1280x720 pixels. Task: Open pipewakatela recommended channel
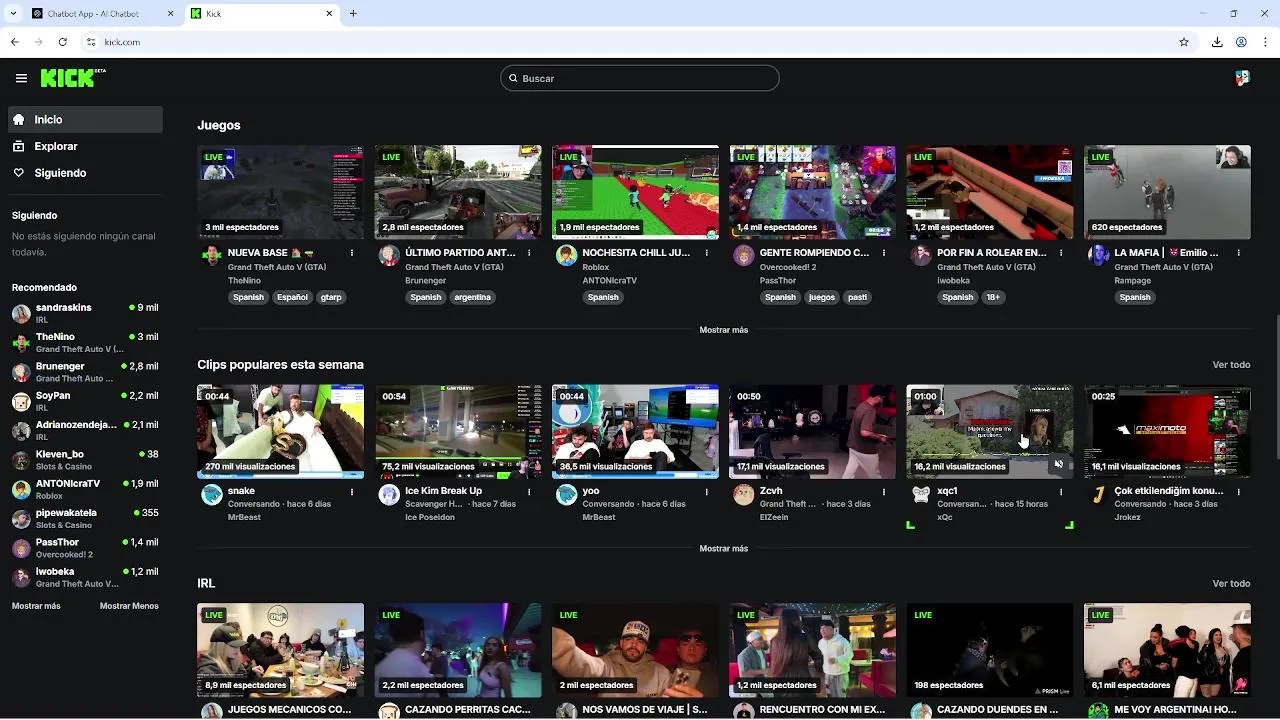point(85,518)
